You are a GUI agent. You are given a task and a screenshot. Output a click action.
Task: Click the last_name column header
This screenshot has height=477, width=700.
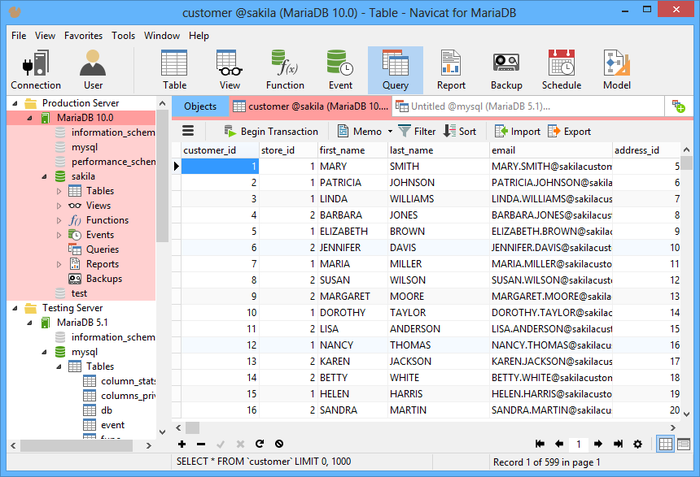click(438, 151)
